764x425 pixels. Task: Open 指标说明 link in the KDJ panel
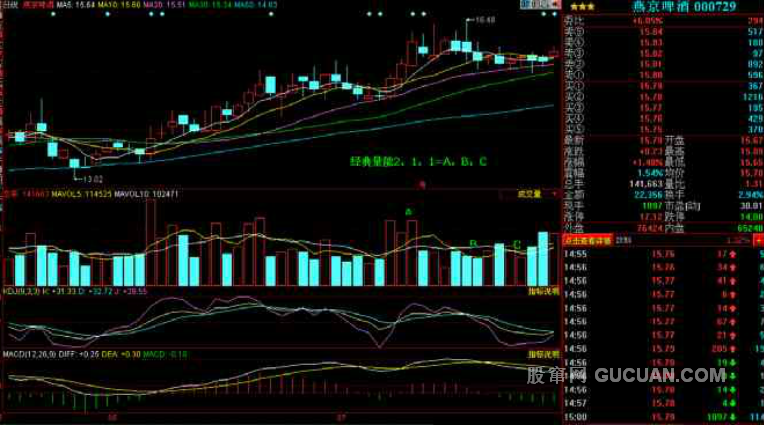544,291
